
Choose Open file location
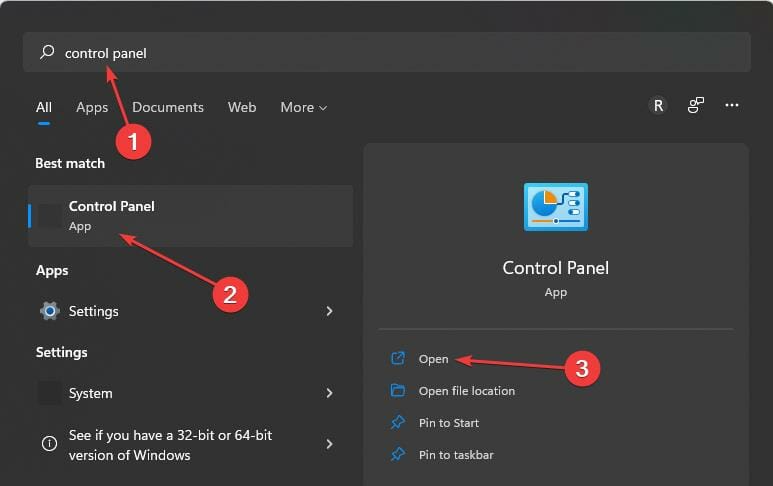click(466, 391)
